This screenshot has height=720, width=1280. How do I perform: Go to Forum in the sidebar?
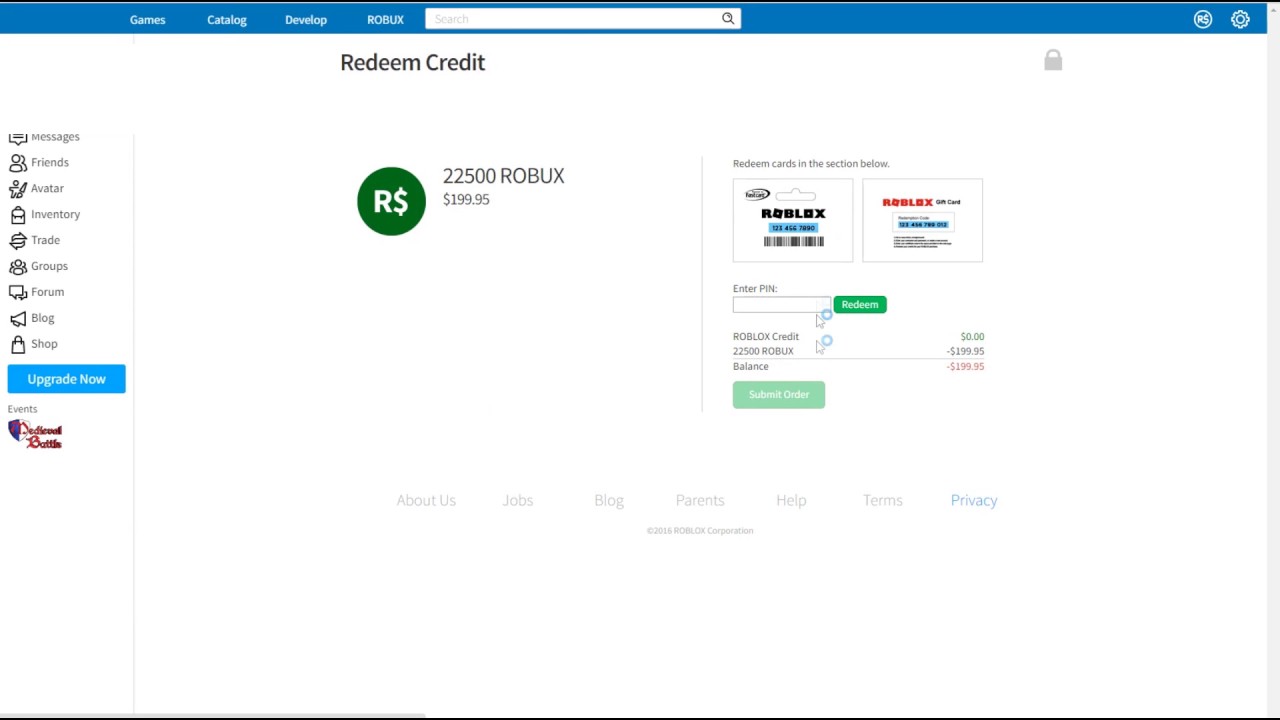[47, 292]
